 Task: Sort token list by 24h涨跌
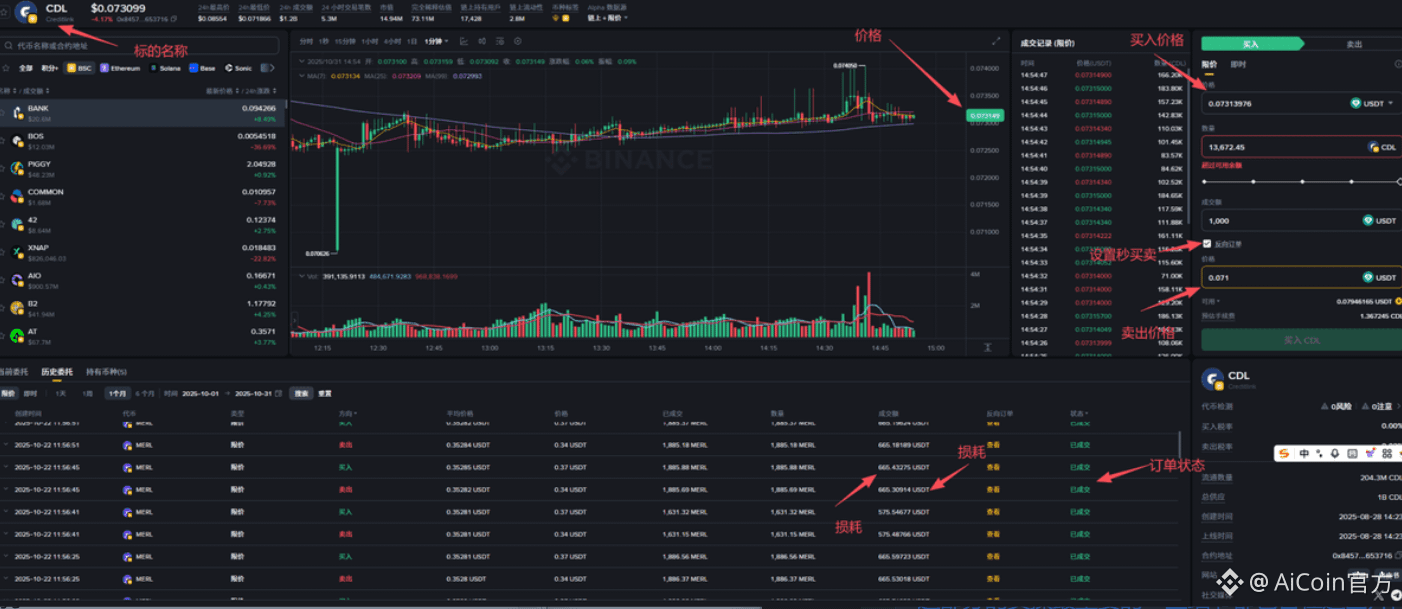click(262, 91)
